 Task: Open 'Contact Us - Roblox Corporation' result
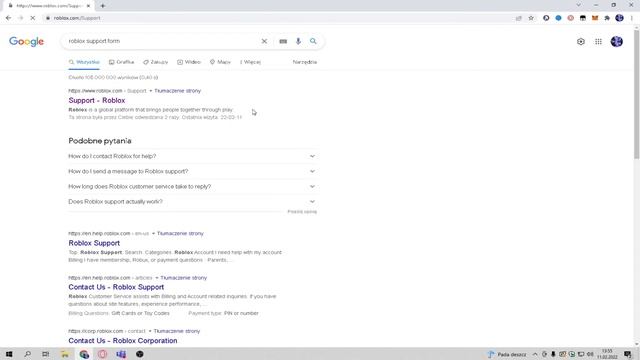coord(123,340)
